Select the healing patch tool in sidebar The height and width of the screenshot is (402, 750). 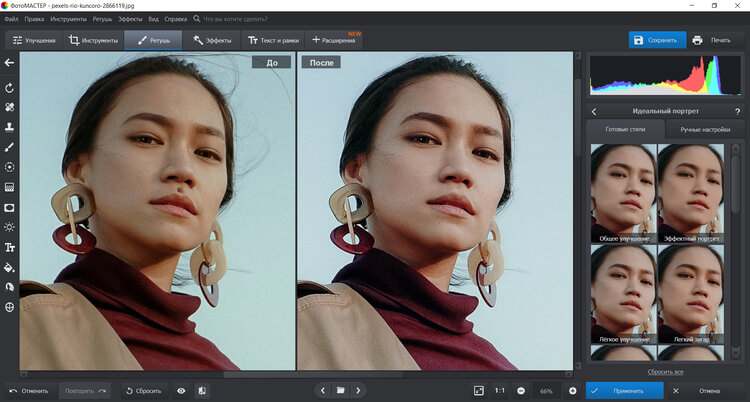click(x=9, y=107)
